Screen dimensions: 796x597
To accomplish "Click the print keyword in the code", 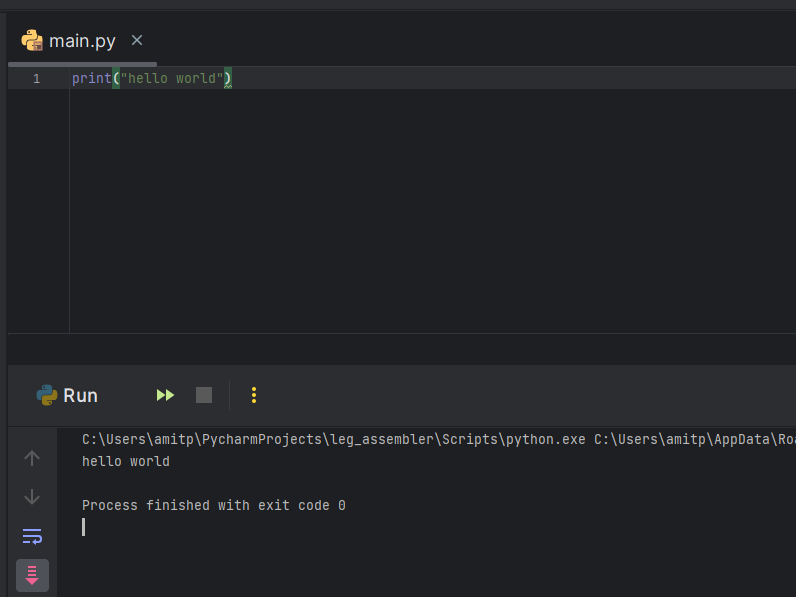I will [x=91, y=78].
